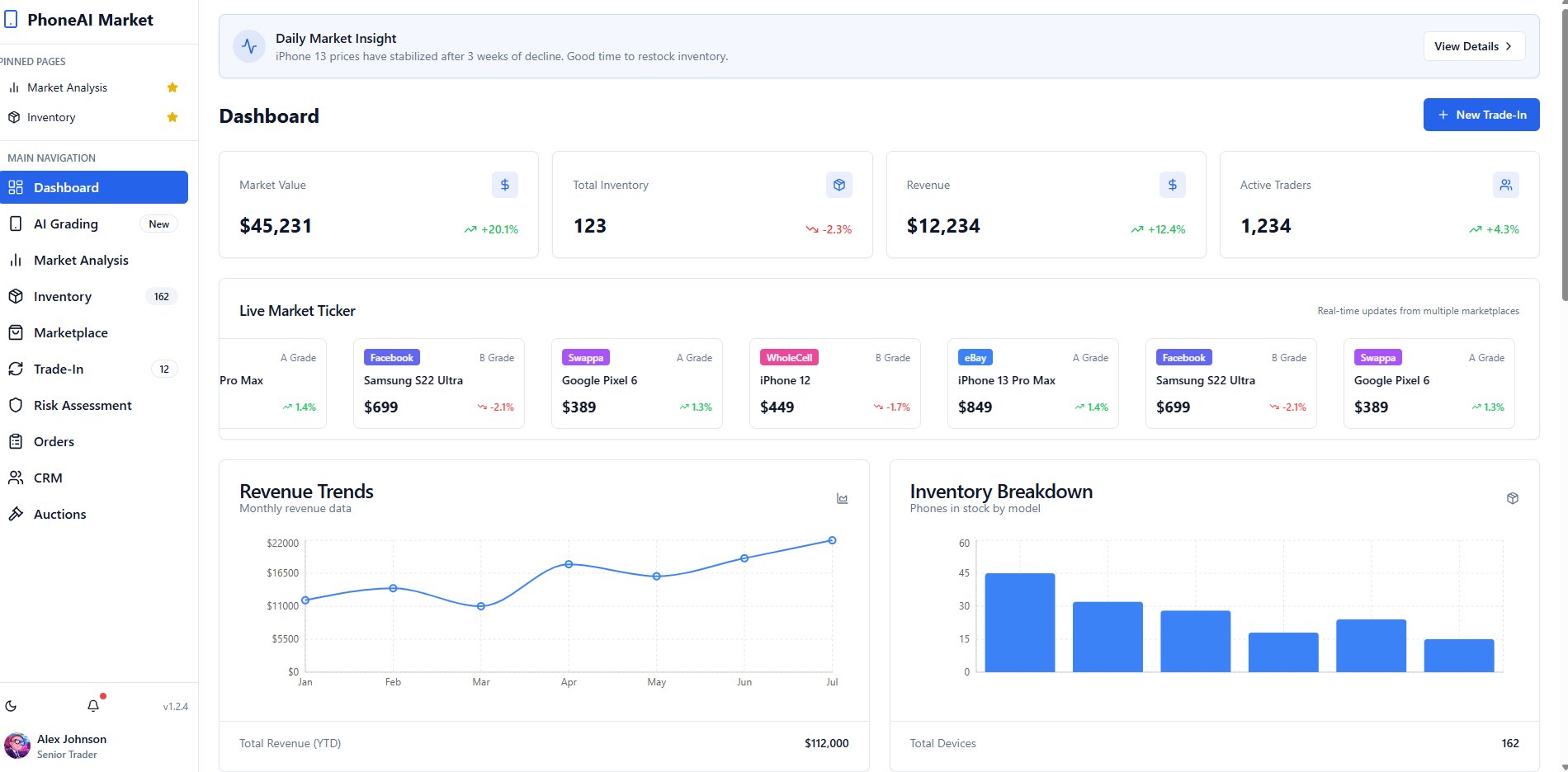1568x772 pixels.
Task: Click version label v1.2.4
Action: click(175, 706)
